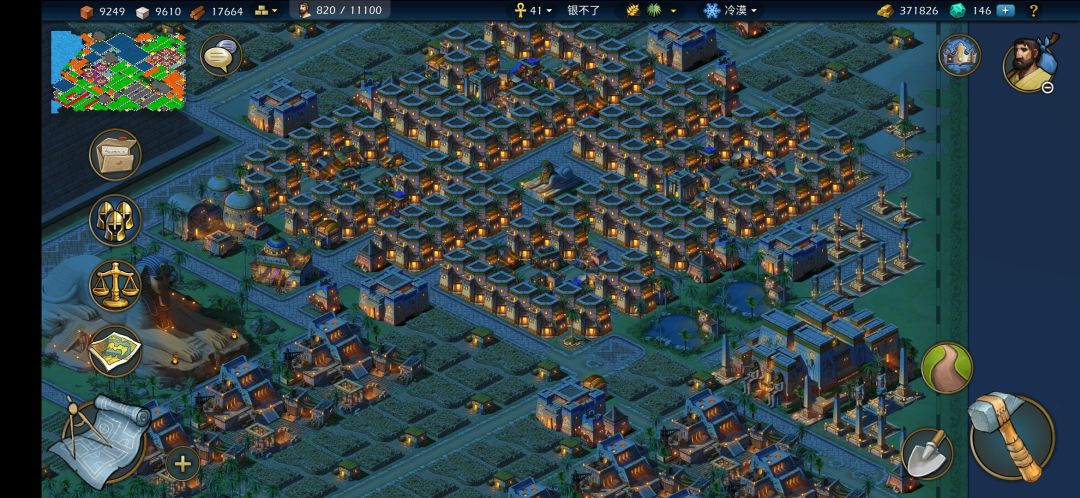Collapse the avatar using minus badge
Screen dimensions: 1080x498
point(1047,87)
